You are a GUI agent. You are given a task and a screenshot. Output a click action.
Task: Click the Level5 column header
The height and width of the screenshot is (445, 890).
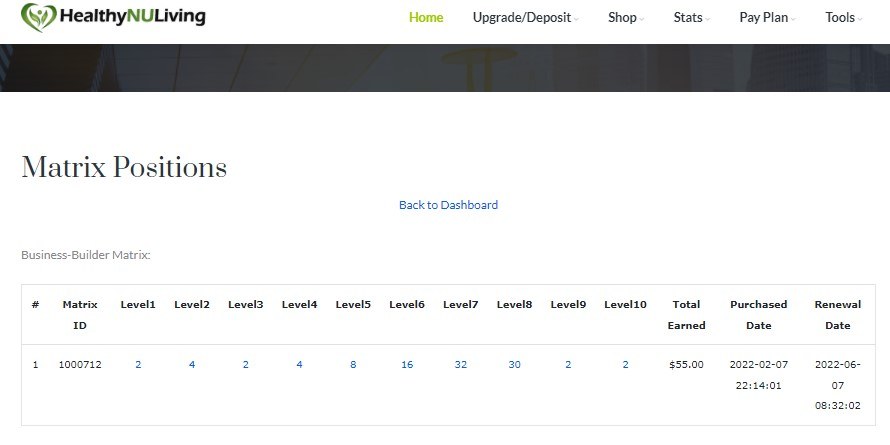[x=353, y=305]
